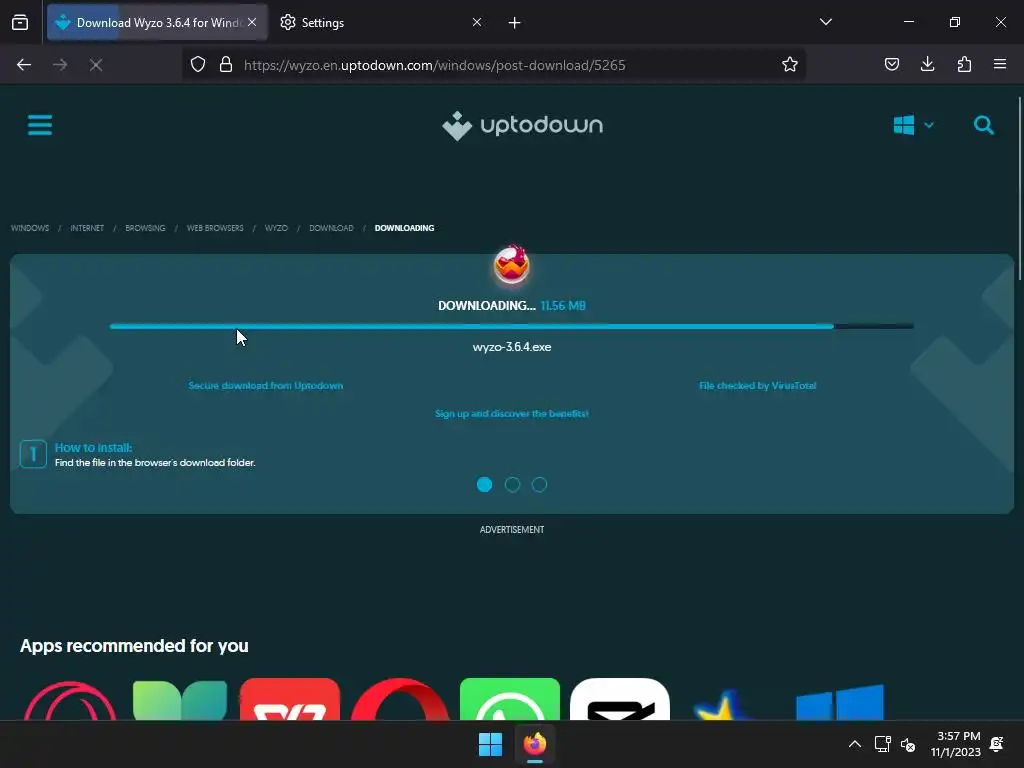Open the Windows platform selector
This screenshot has width=1024, height=768.
point(913,125)
